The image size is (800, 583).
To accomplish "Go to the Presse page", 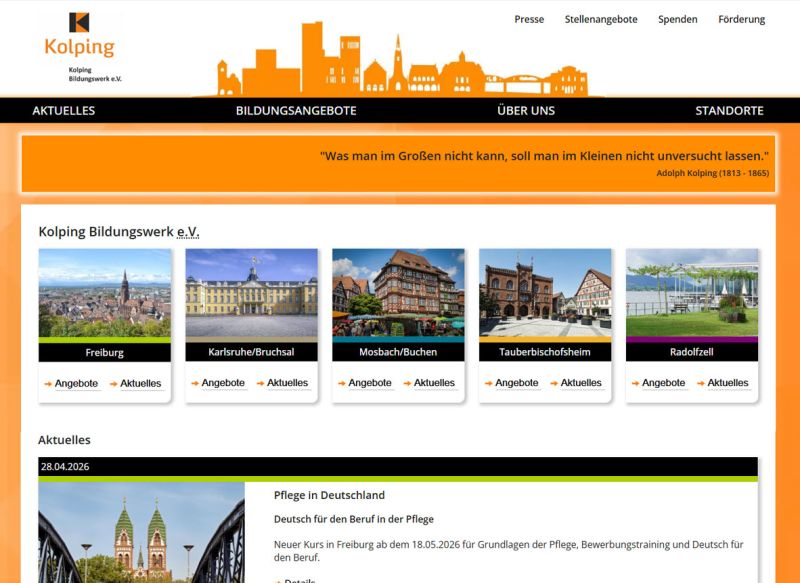I will (529, 19).
